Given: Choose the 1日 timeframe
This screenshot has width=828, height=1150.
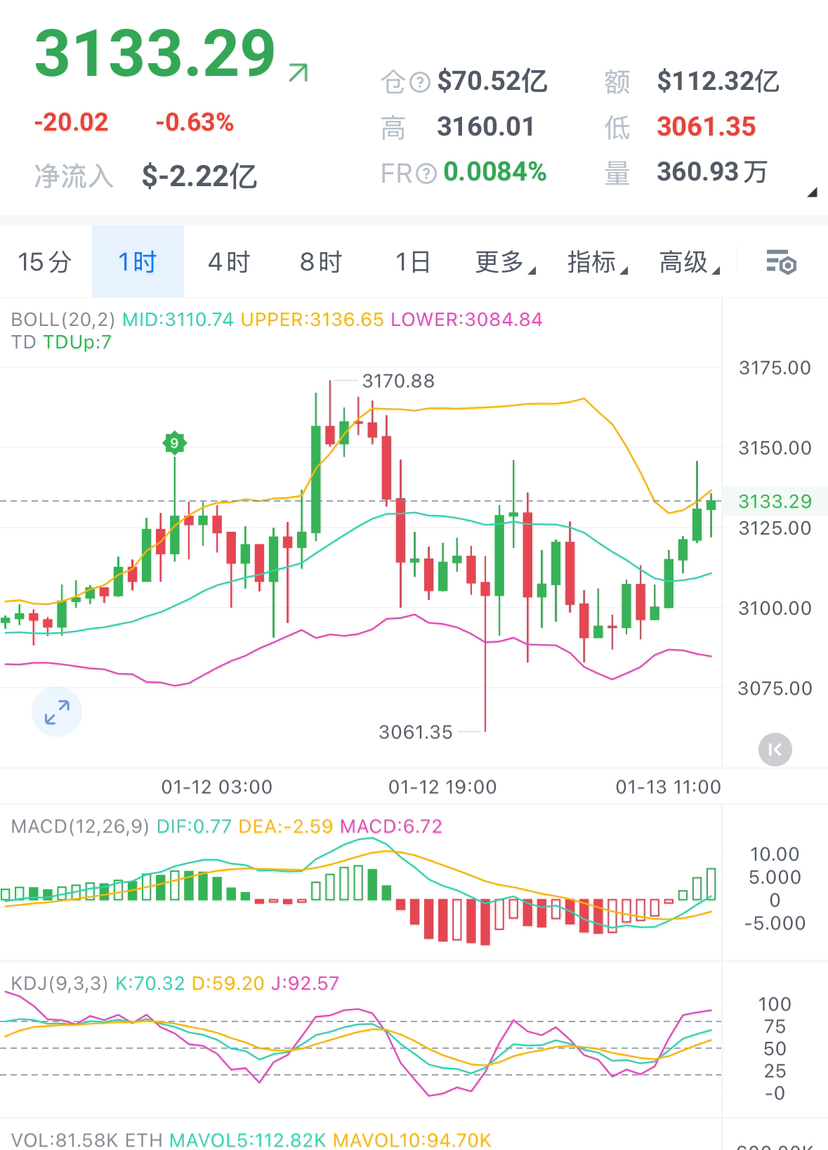Looking at the screenshot, I should [x=413, y=263].
